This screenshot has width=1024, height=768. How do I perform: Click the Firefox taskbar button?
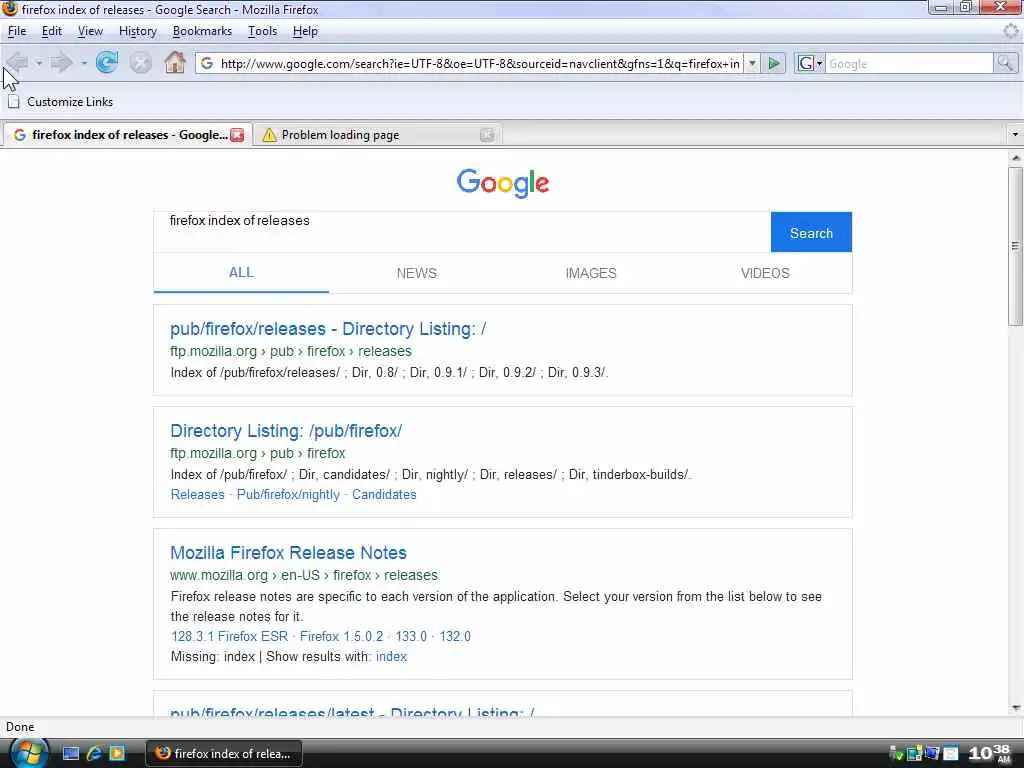223,754
